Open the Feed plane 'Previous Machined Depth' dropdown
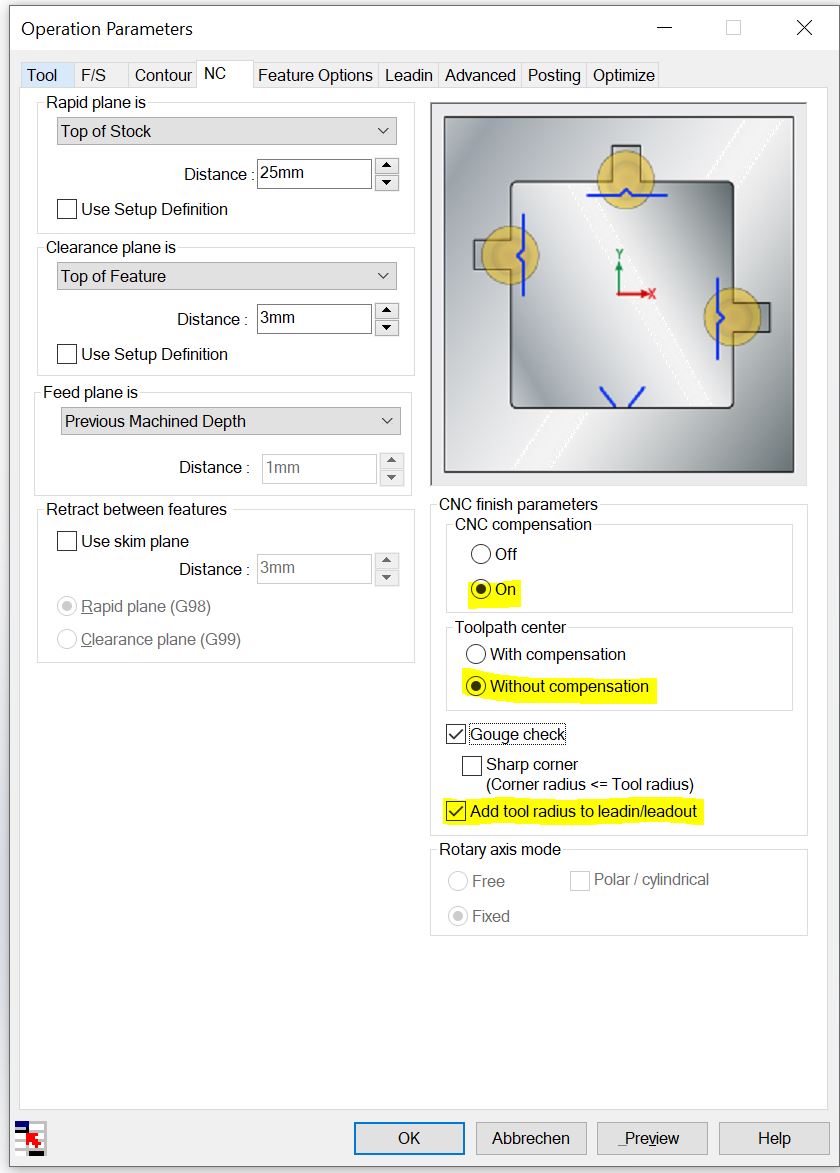This screenshot has width=840, height=1173. [x=230, y=421]
